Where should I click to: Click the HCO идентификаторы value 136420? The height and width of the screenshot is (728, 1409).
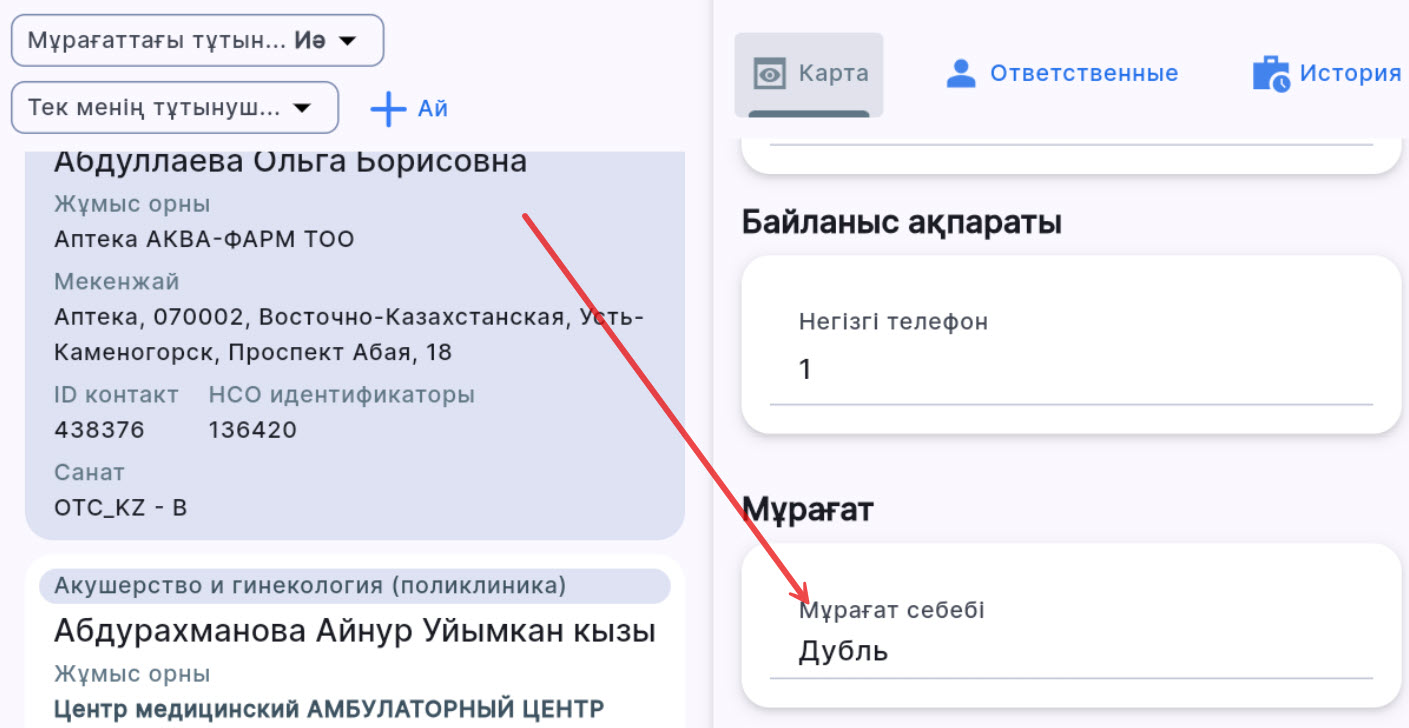click(252, 430)
